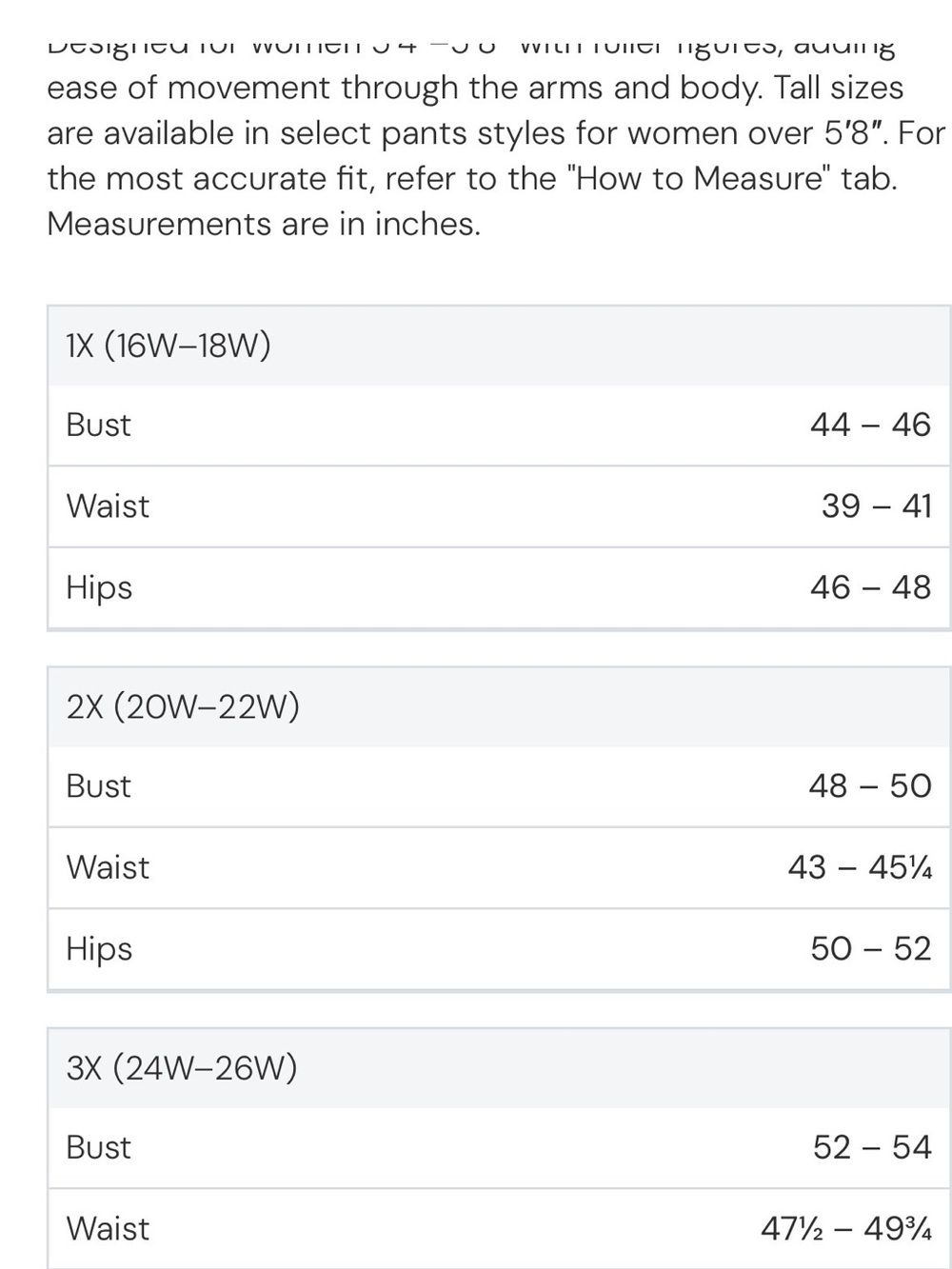Select the 1X (16W–18W) size header
Image resolution: width=952 pixels, height=1269 pixels.
tap(500, 346)
